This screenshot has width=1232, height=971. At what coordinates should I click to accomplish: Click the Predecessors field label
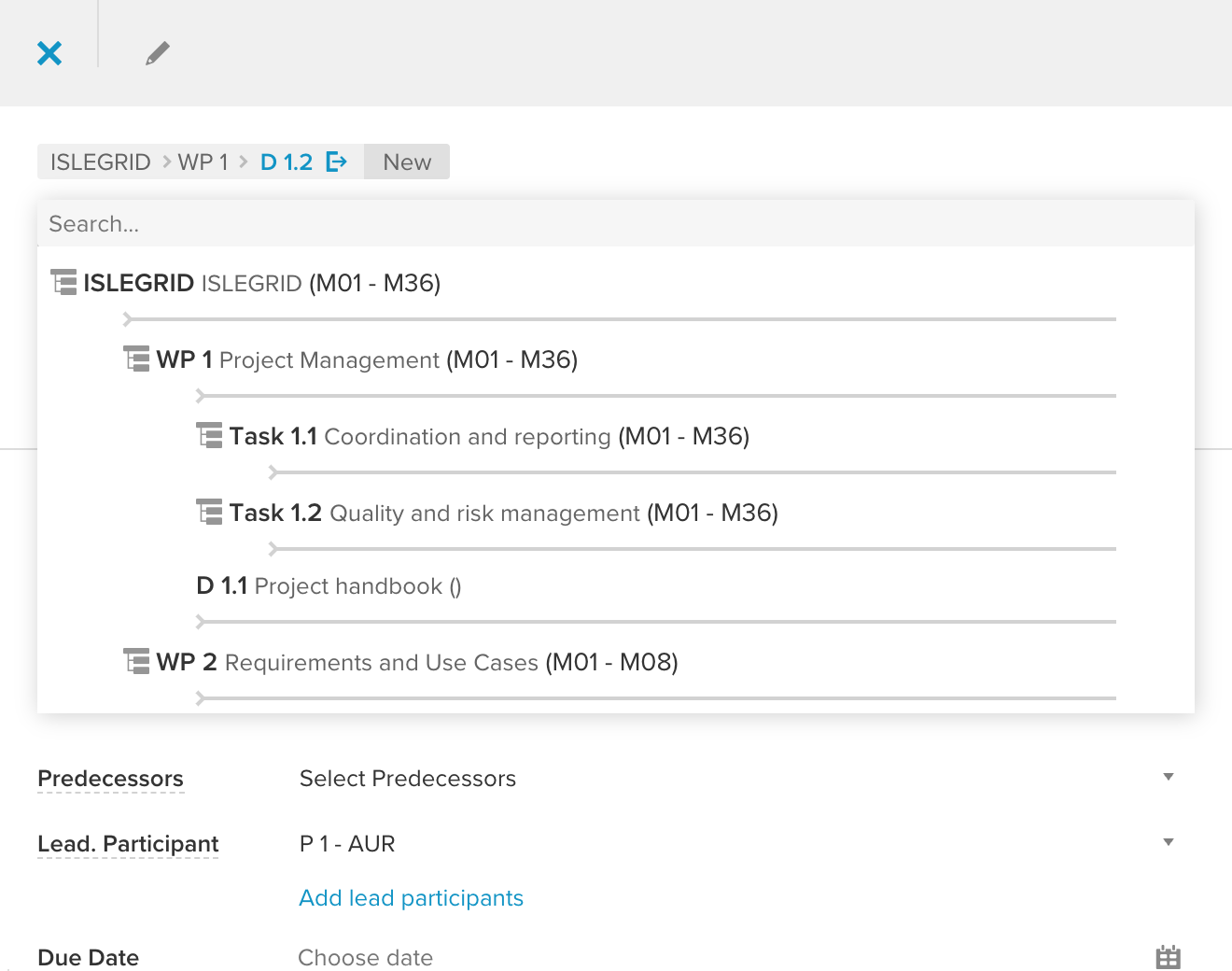pyautogui.click(x=110, y=779)
